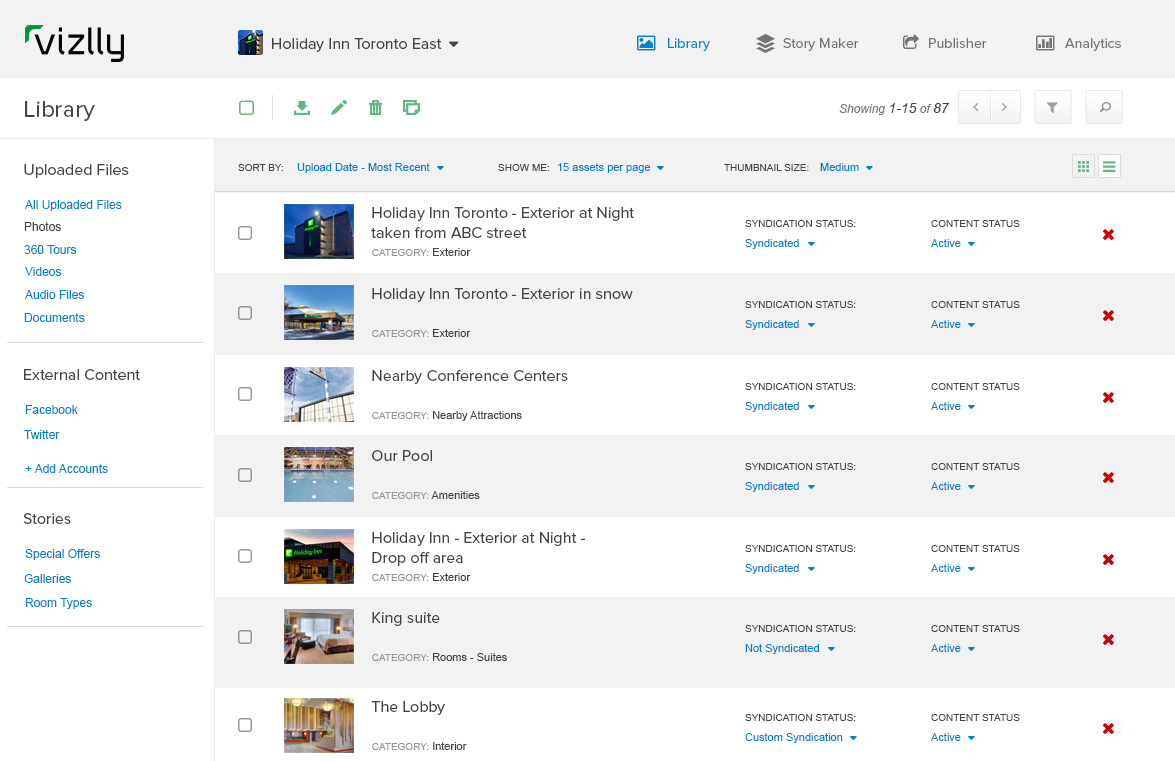Open Documents in sidebar
1175x761 pixels.
[54, 318]
